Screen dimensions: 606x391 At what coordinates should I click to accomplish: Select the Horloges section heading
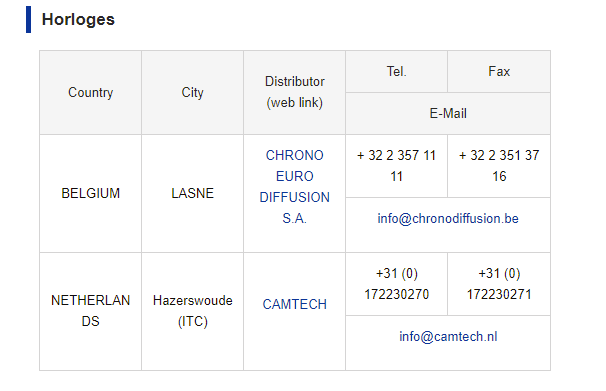(x=78, y=19)
